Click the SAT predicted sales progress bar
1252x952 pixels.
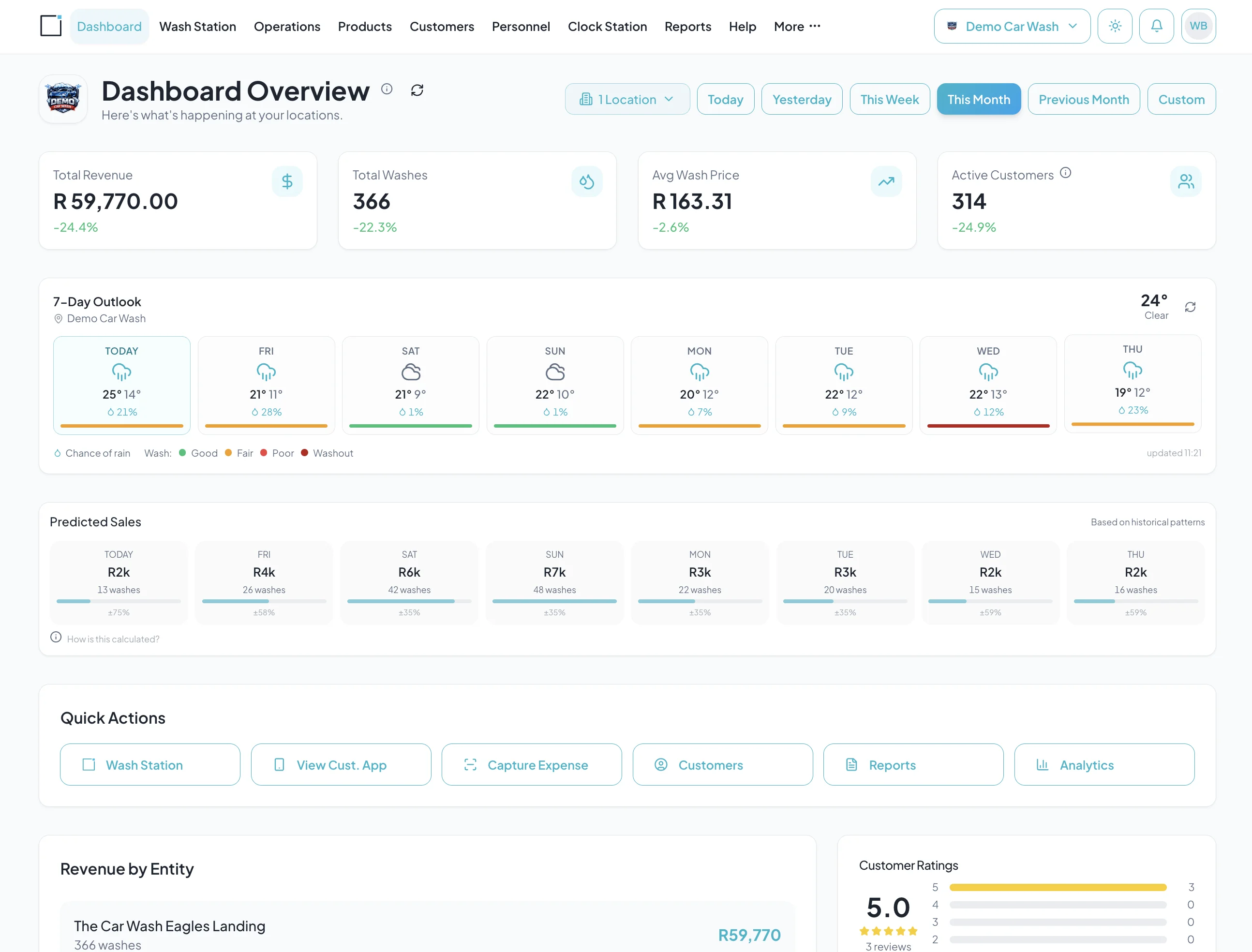coord(409,601)
